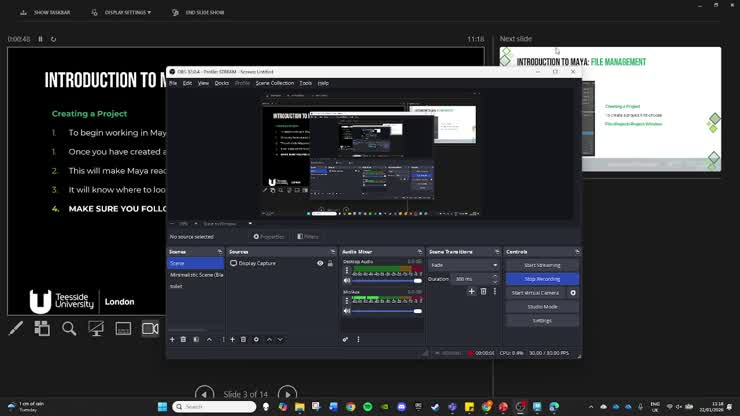Click Show Taskbar in presenter view
The image size is (740, 416).
pyautogui.click(x=45, y=12)
